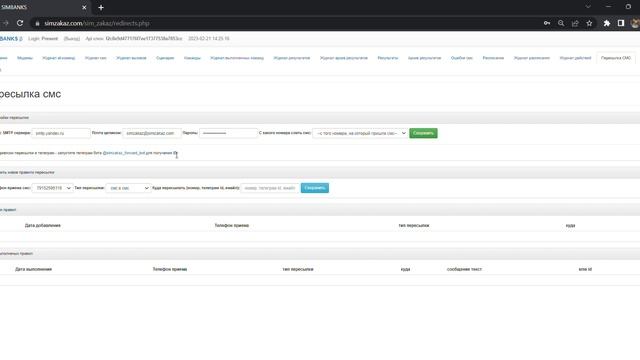Image resolution: width=640 pixels, height=360 pixels.
Task: Open the Команды tab
Action: click(192, 58)
